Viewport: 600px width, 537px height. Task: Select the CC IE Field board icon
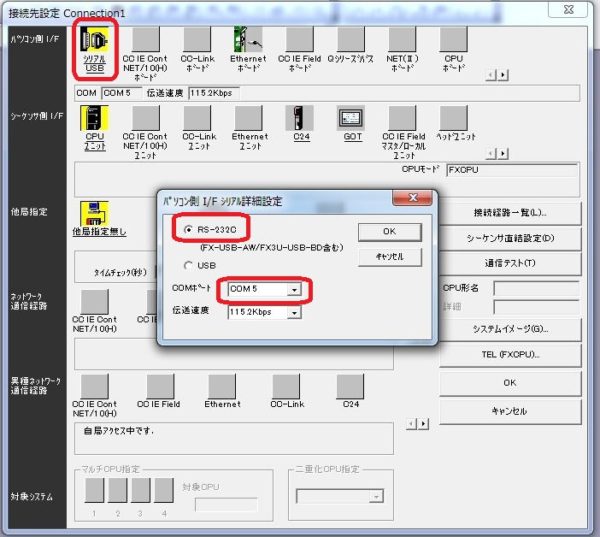300,39
